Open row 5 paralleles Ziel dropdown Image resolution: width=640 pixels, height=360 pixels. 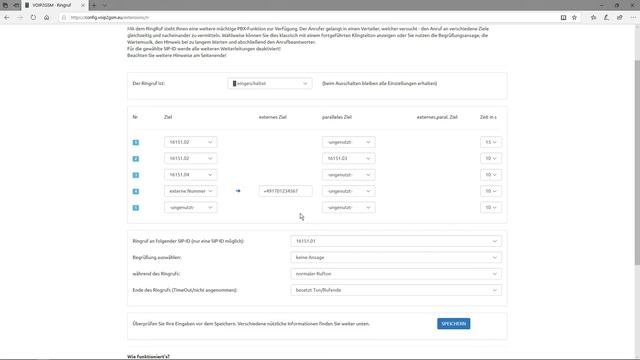coord(349,207)
